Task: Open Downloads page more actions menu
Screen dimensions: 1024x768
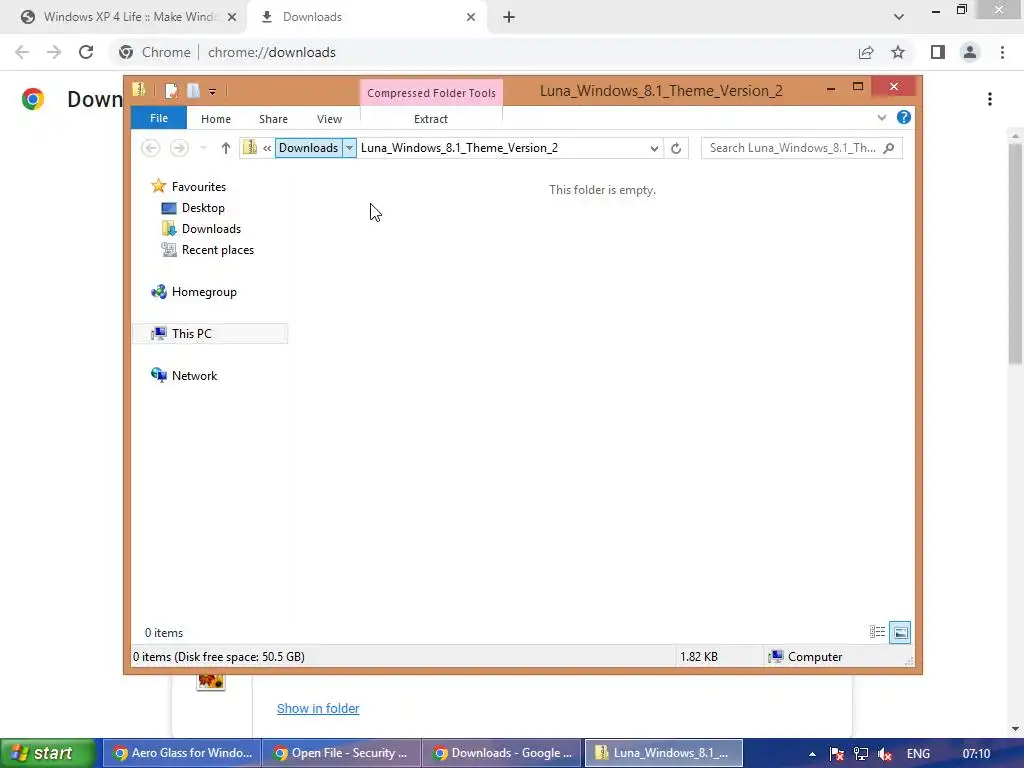Action: pos(990,99)
